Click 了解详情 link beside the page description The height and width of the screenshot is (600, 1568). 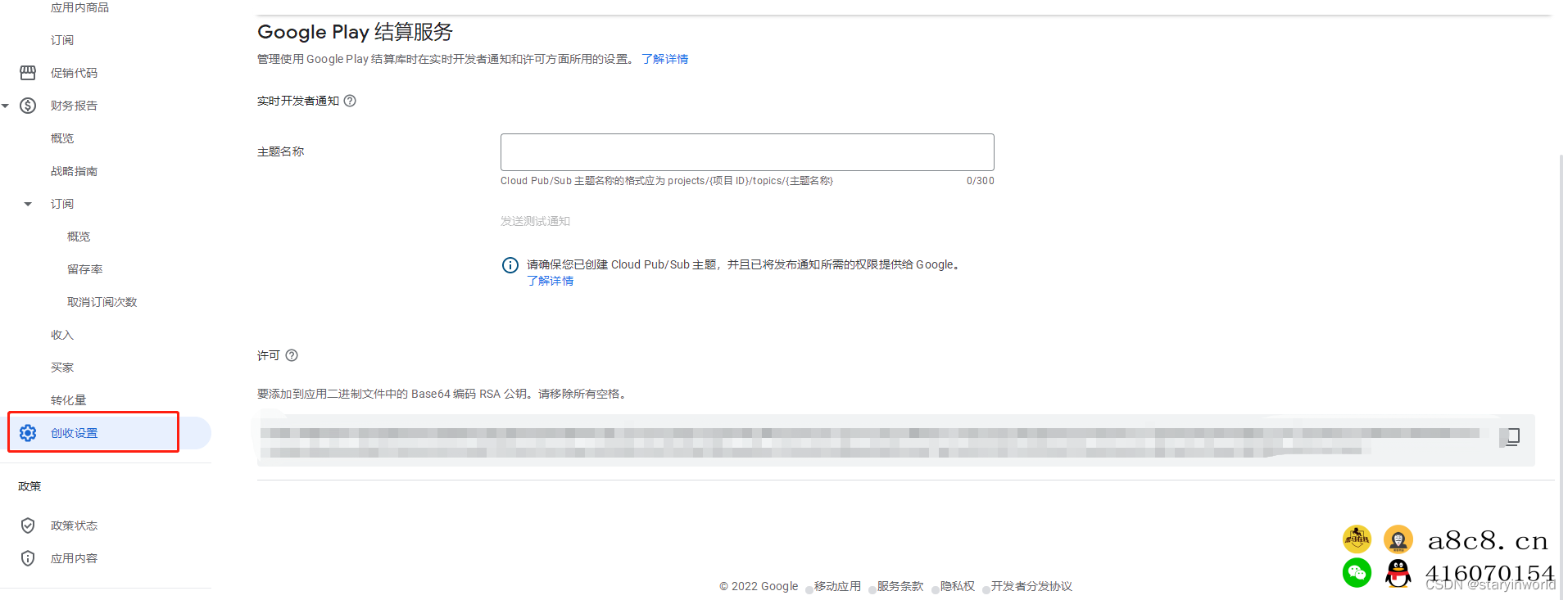point(664,59)
